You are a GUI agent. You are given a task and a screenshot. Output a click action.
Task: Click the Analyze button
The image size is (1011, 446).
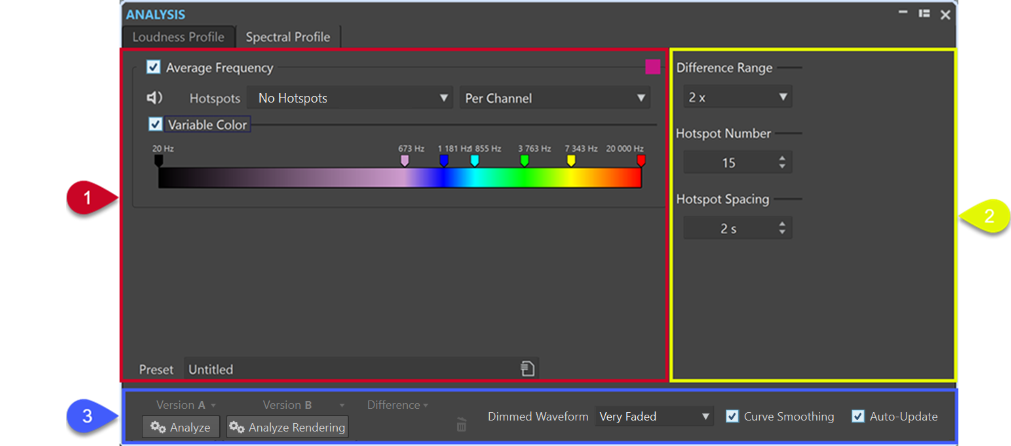[180, 427]
